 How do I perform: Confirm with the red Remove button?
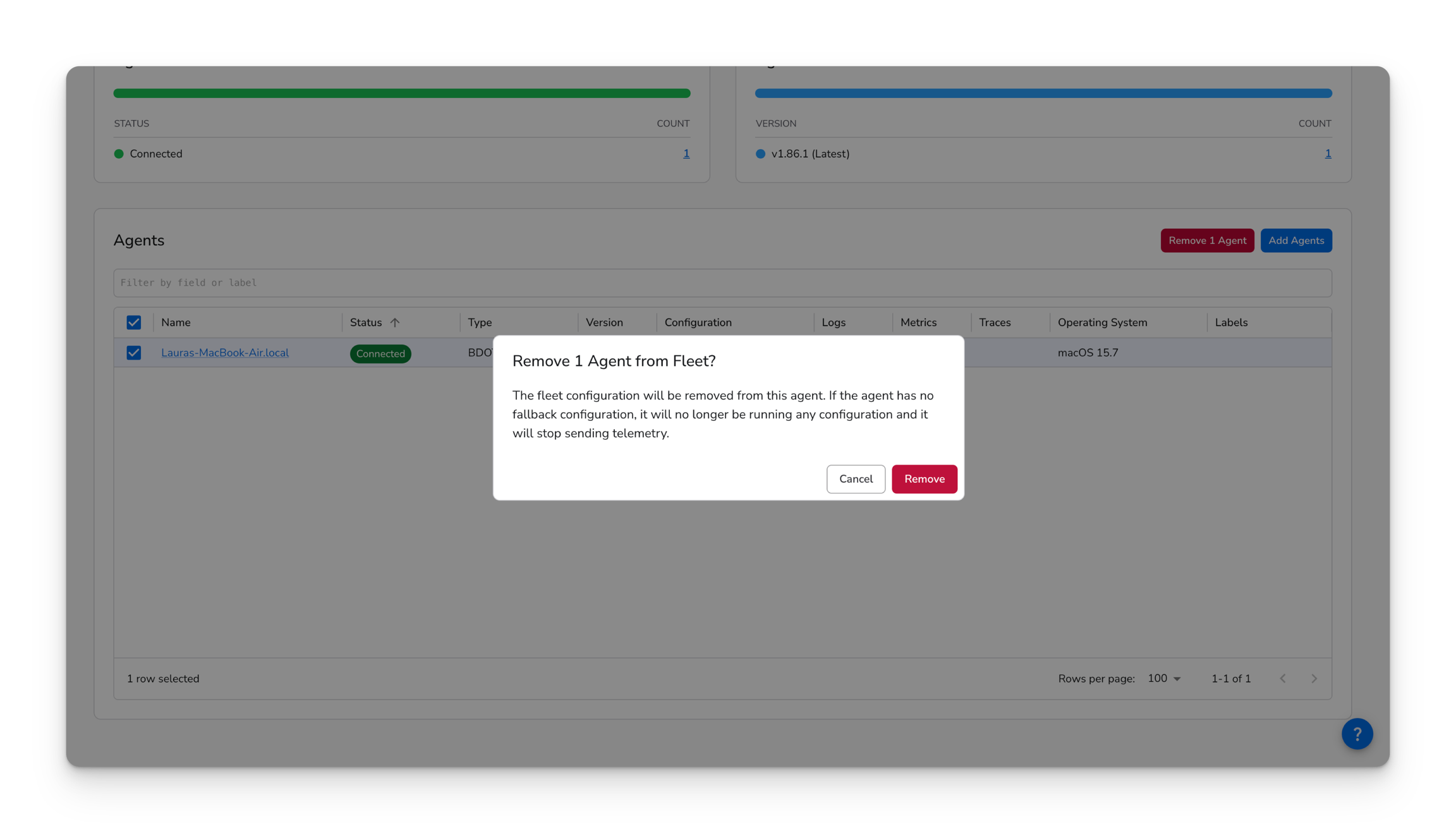(x=924, y=479)
